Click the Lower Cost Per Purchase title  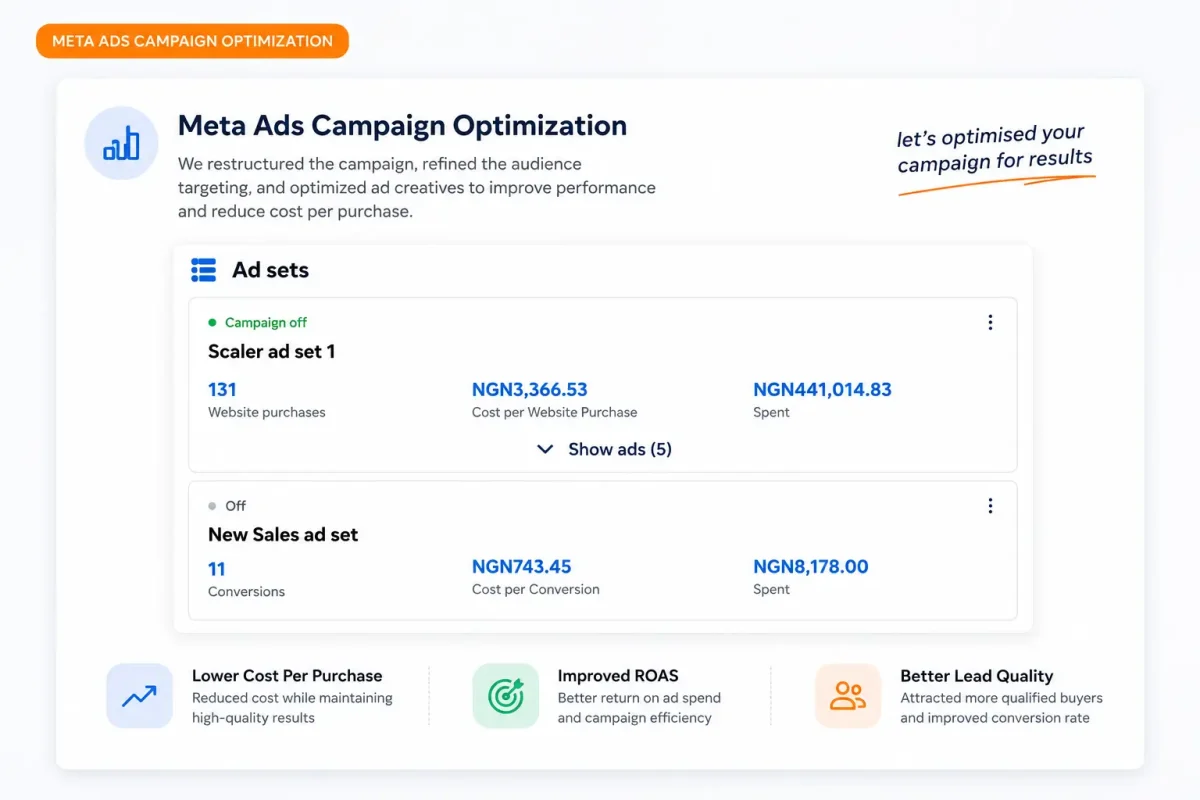point(287,676)
